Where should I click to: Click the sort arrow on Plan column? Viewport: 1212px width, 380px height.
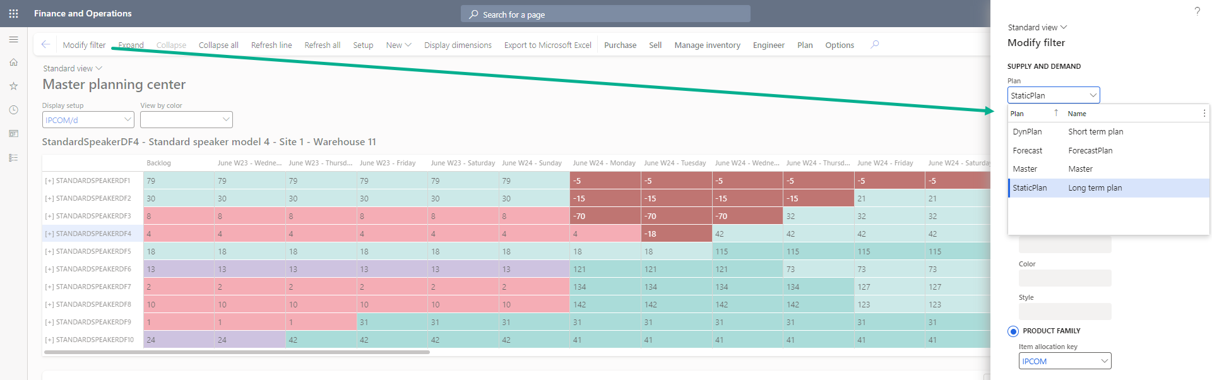coord(1056,114)
